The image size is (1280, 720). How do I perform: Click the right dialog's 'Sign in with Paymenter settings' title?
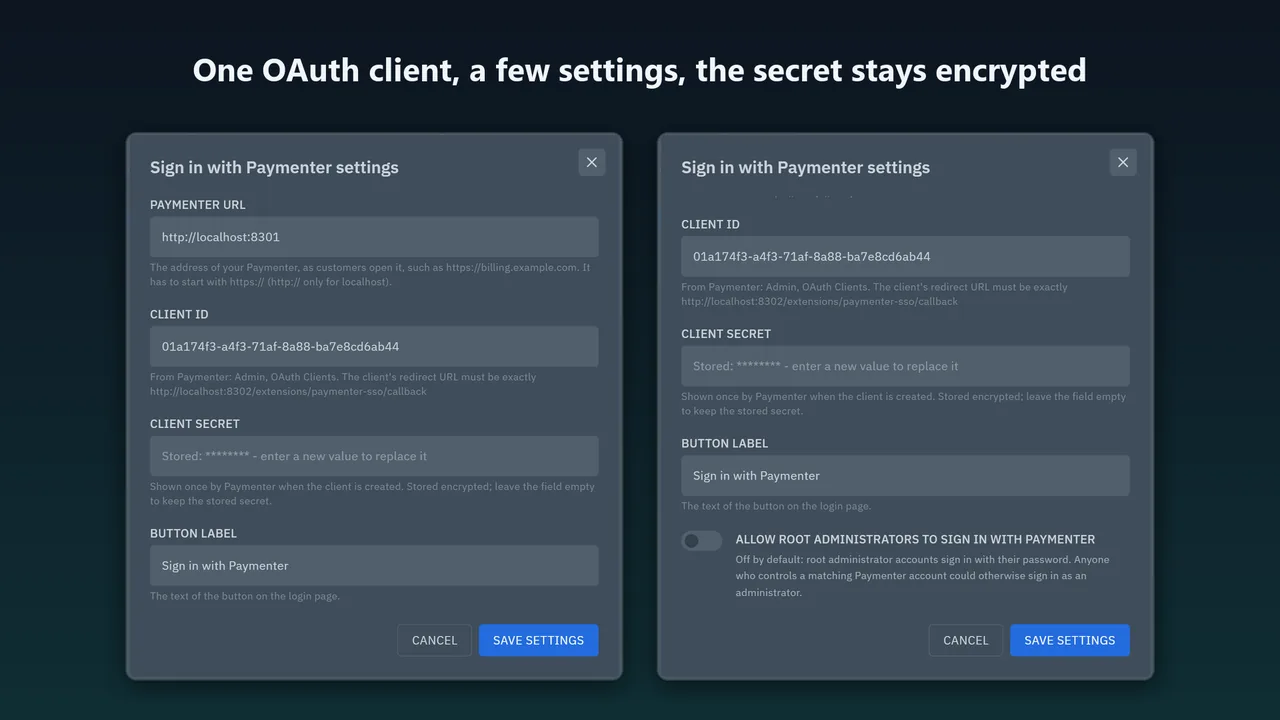[805, 167]
